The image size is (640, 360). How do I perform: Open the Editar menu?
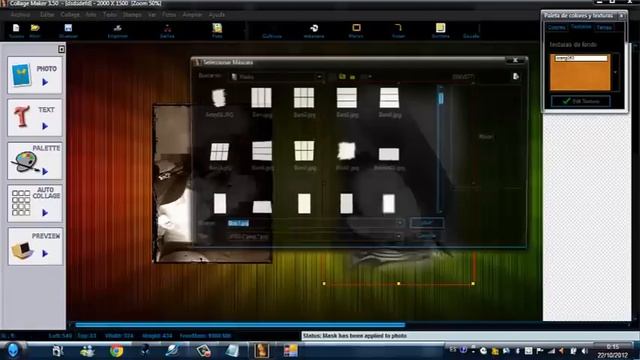pyautogui.click(x=47, y=14)
